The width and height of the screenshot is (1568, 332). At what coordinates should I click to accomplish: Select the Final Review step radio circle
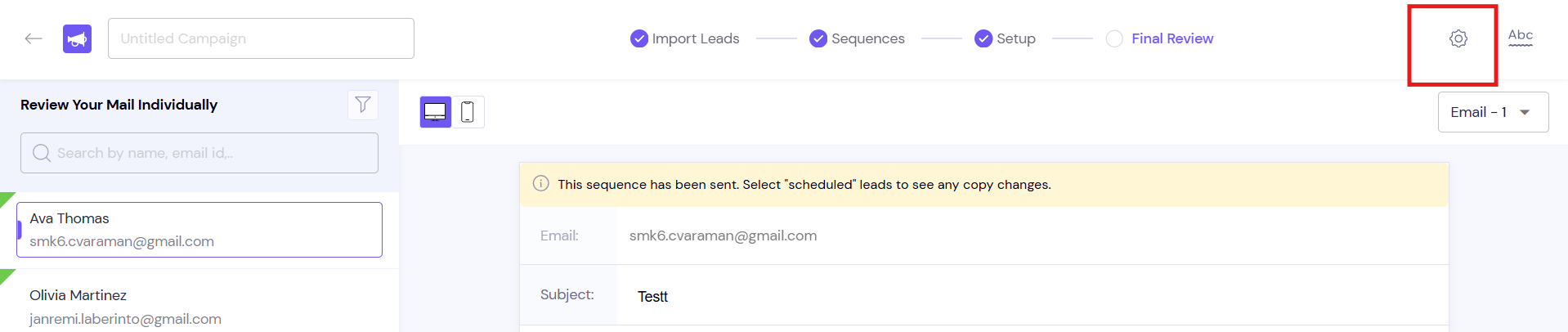click(1114, 38)
